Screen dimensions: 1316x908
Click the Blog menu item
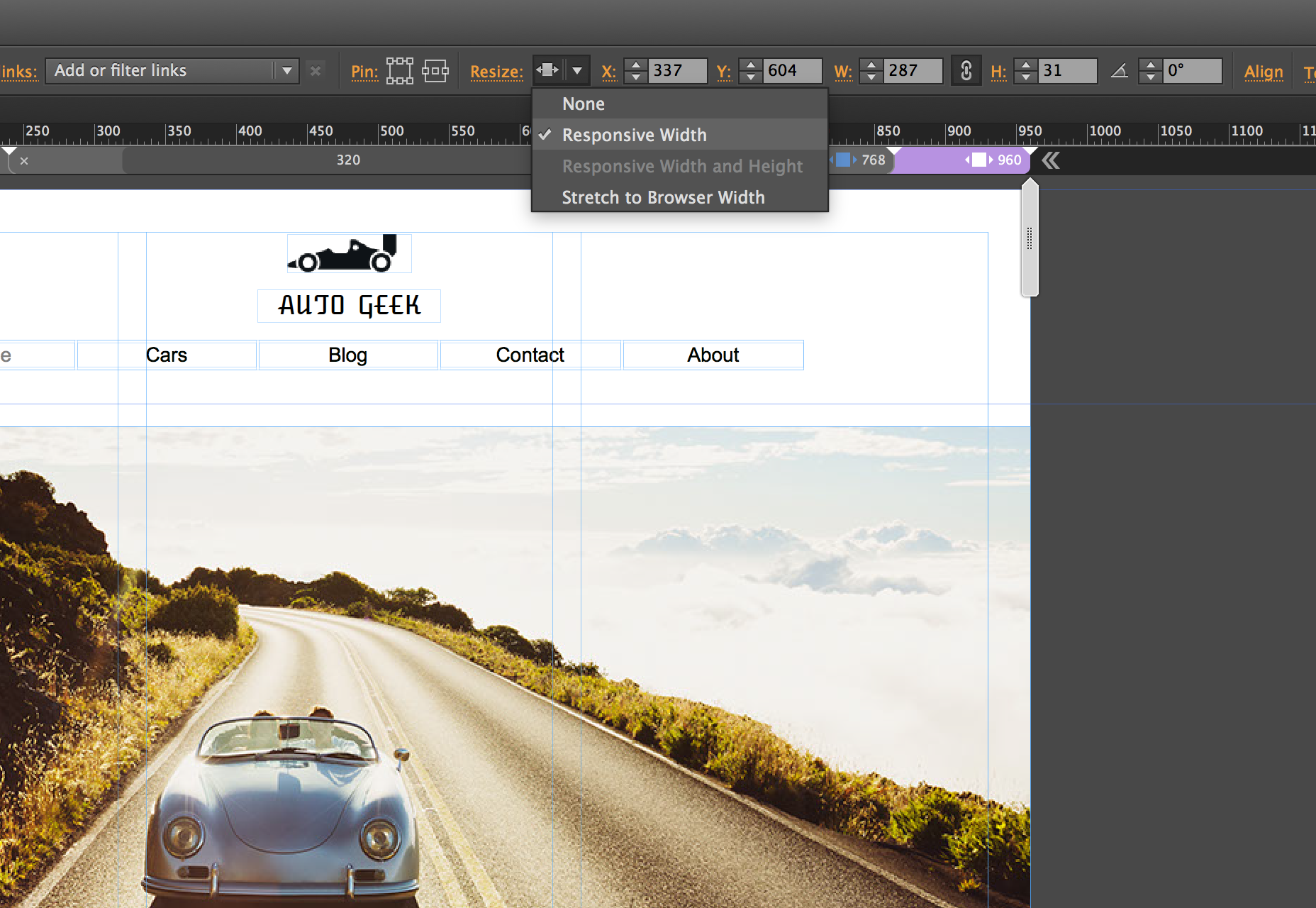coord(348,355)
